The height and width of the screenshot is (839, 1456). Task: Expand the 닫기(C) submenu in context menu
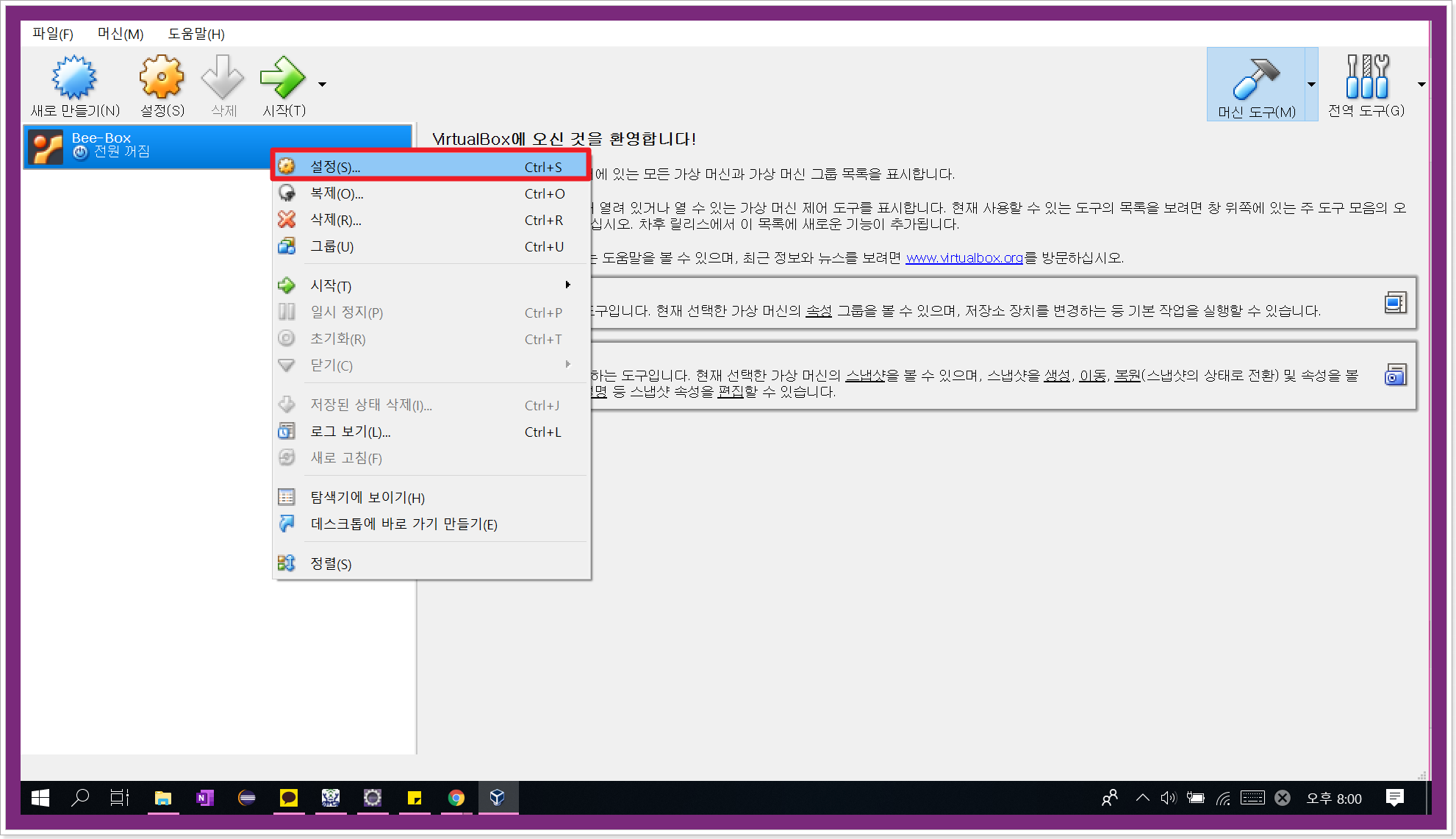point(431,365)
